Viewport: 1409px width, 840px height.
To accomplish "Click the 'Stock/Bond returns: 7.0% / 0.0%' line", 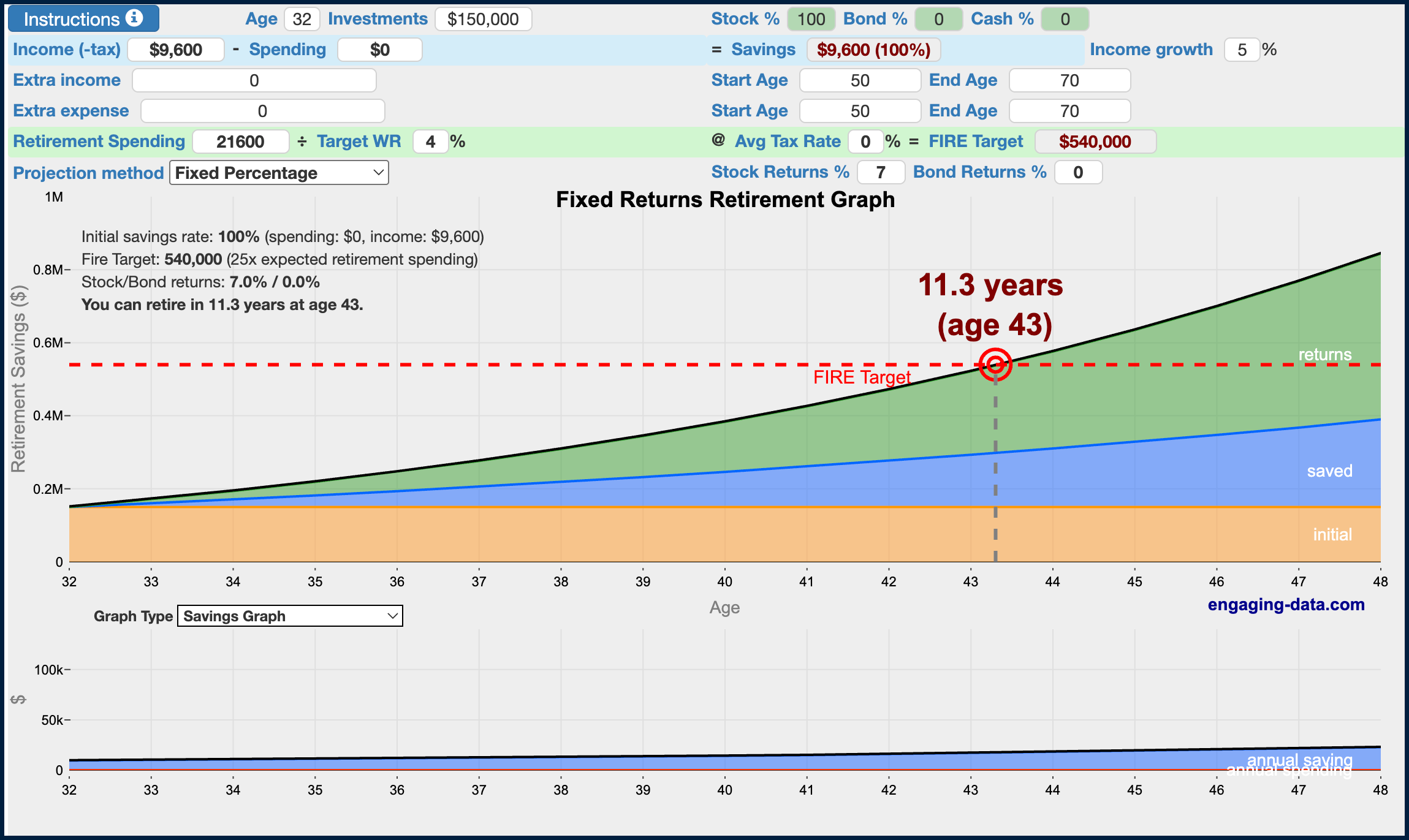I will pos(200,282).
